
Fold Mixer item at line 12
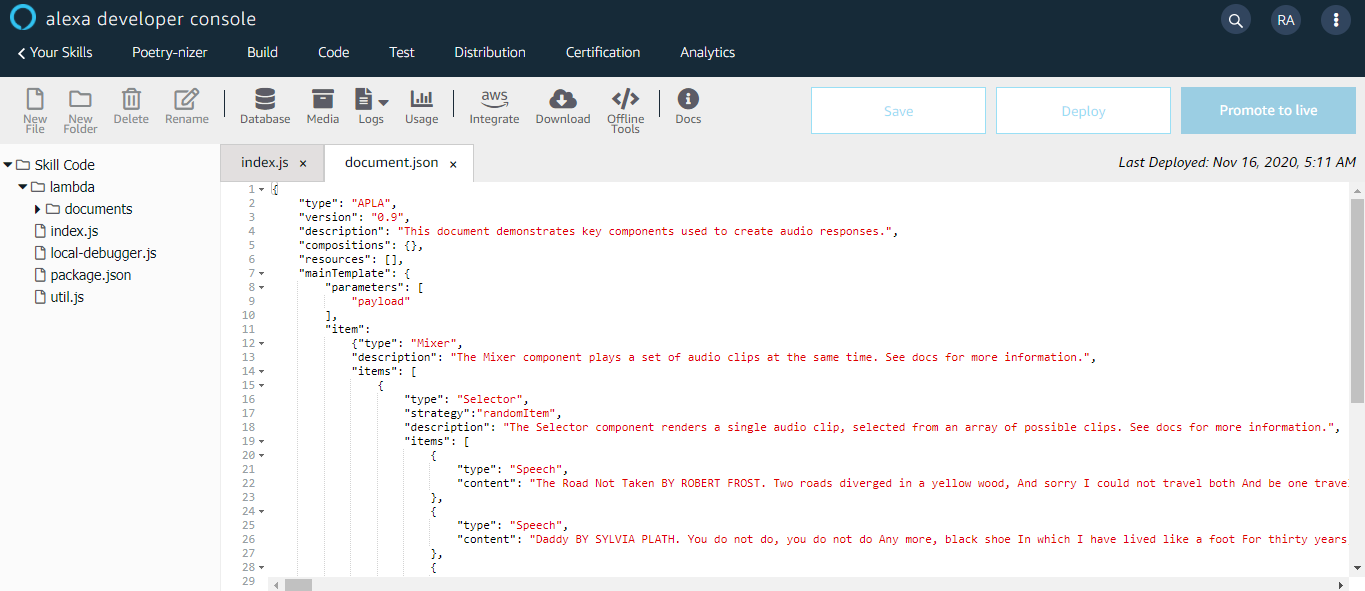coord(262,343)
